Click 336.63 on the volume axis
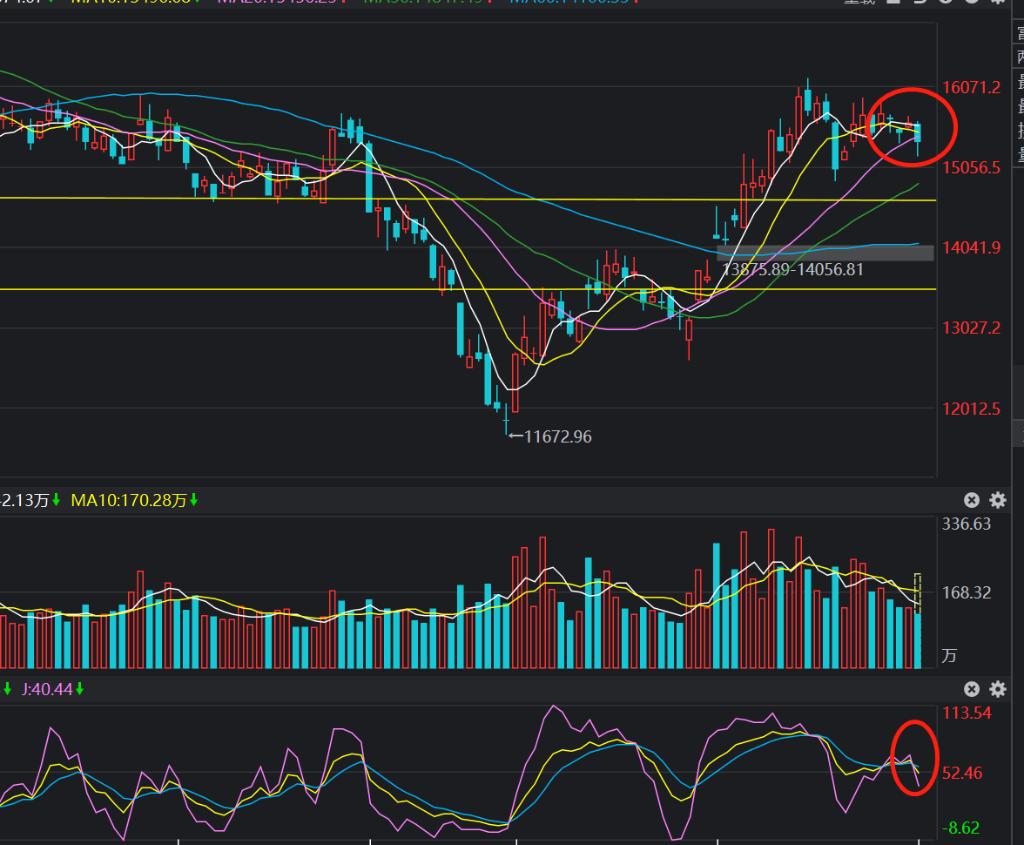 tap(966, 524)
